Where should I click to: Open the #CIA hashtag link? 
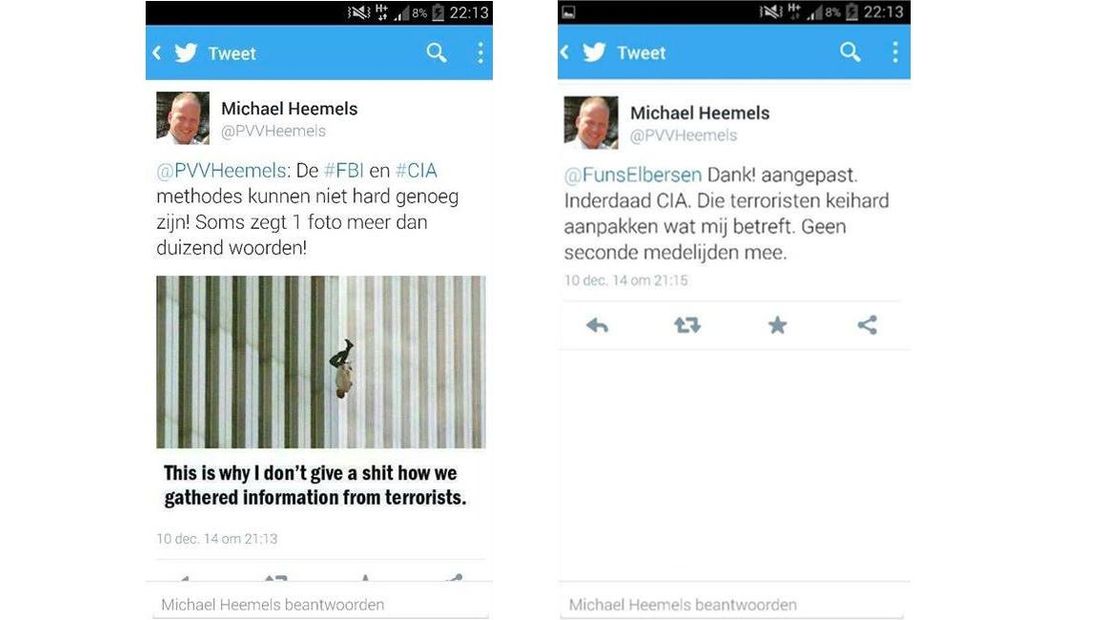(416, 171)
